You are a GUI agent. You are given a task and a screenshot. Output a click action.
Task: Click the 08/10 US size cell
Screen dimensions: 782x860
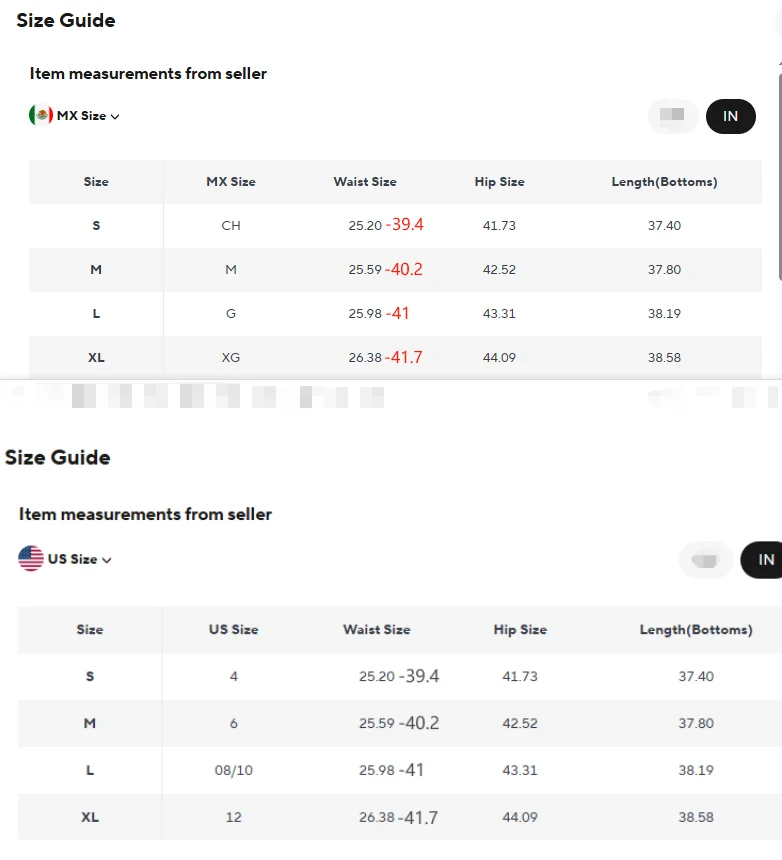[x=234, y=770]
